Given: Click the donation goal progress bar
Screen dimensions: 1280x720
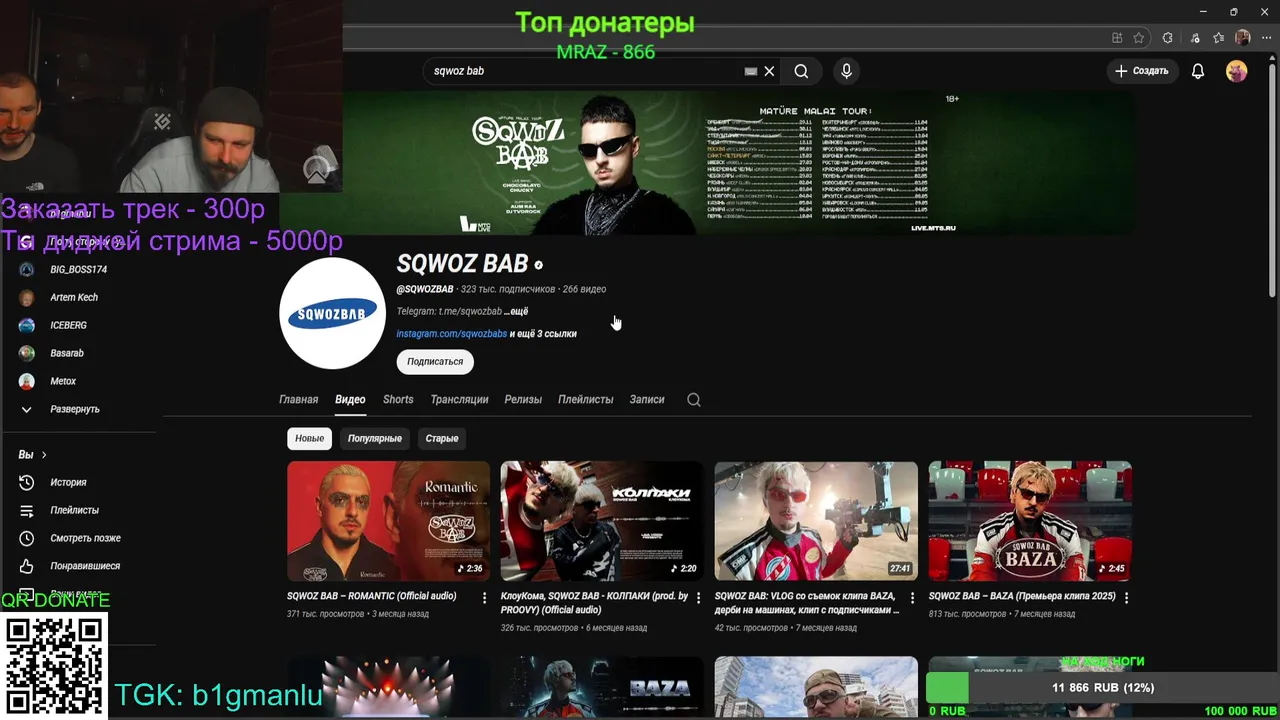Looking at the screenshot, I should click(x=1102, y=688).
